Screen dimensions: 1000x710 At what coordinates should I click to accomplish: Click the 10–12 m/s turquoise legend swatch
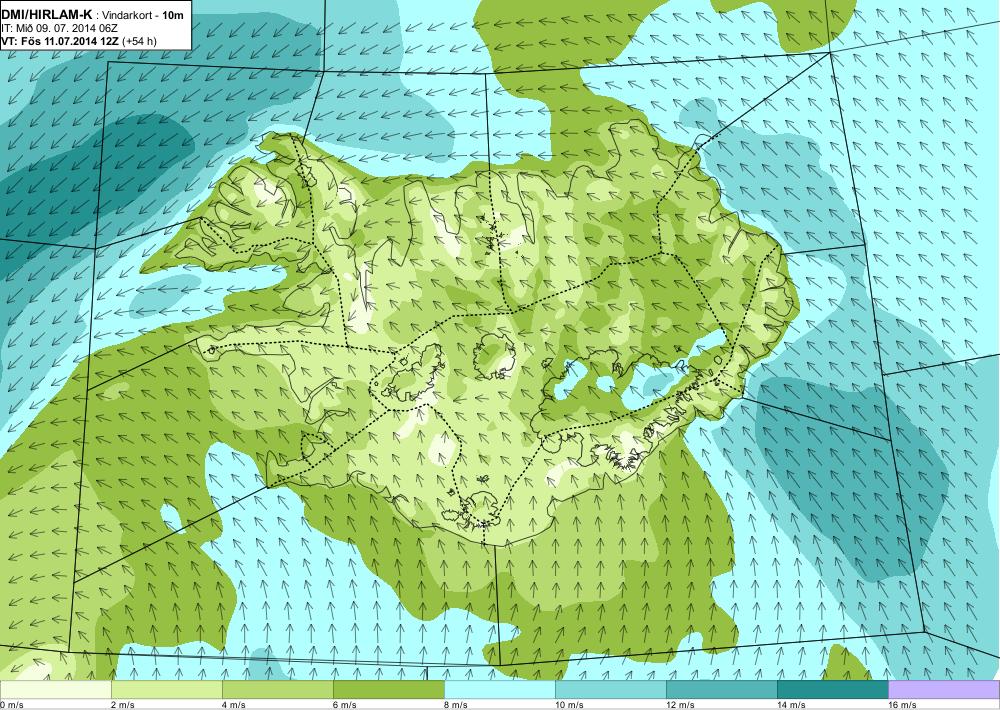coord(610,690)
